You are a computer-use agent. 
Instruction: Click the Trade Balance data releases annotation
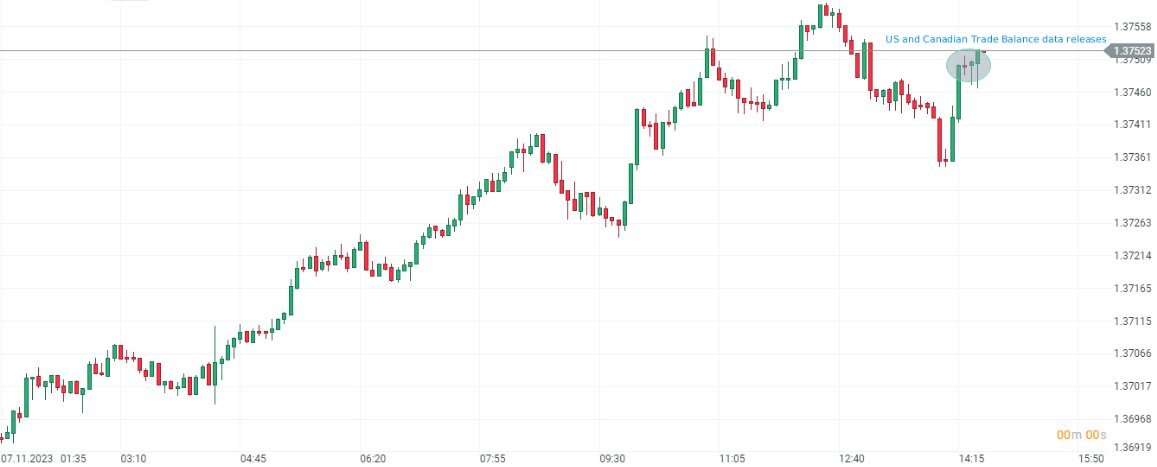996,39
